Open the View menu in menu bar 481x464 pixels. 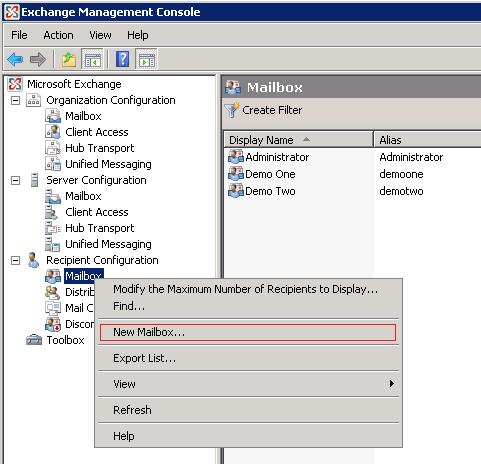coord(100,35)
